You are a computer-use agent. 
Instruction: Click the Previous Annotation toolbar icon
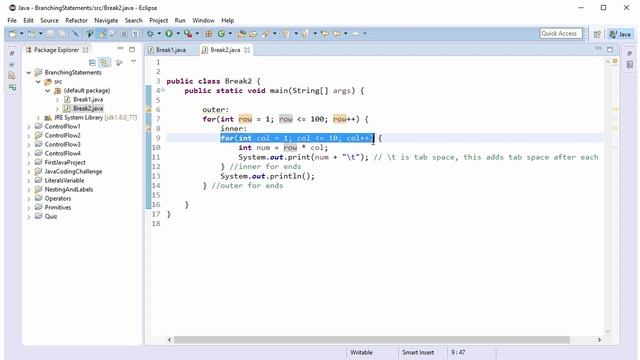[x=305, y=34]
